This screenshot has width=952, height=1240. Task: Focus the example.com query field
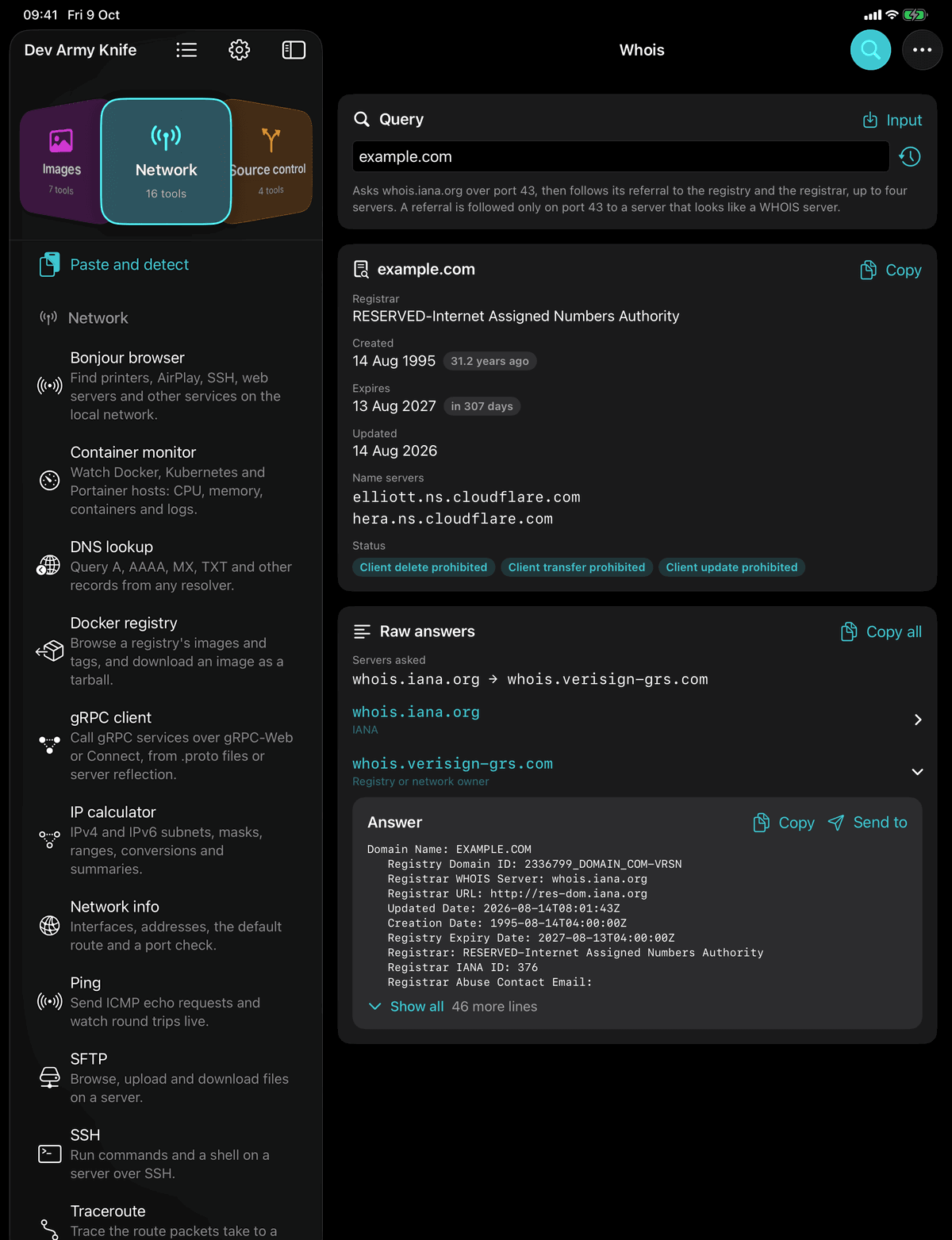click(x=620, y=156)
